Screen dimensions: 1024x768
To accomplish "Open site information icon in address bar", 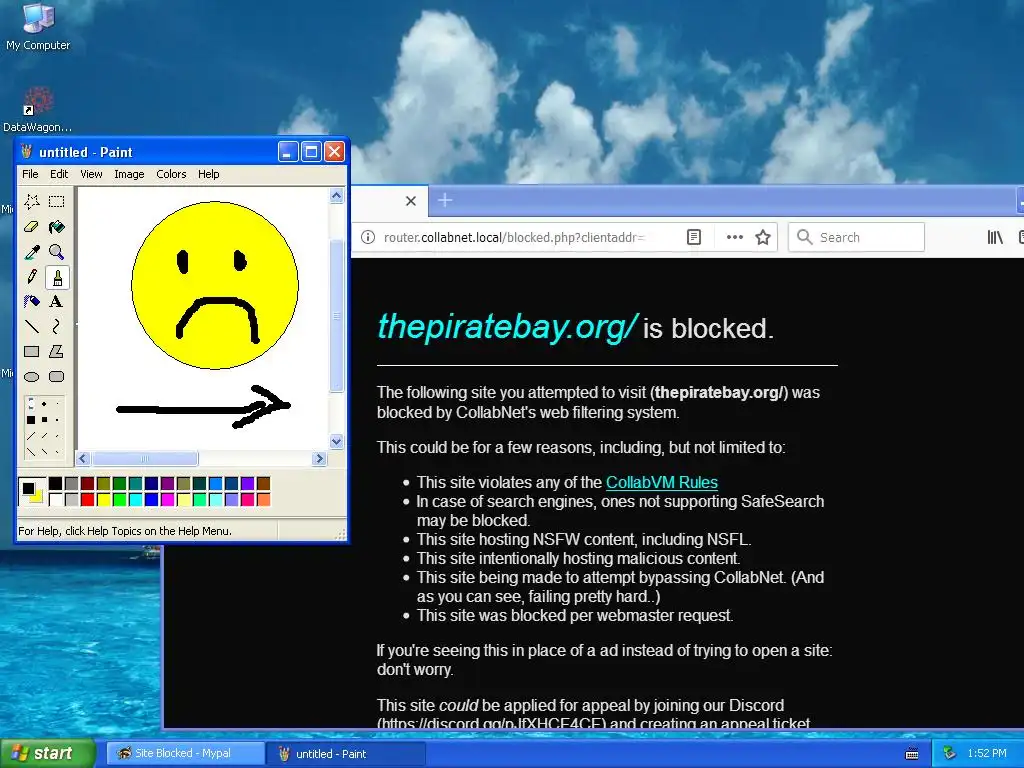I will coord(368,237).
